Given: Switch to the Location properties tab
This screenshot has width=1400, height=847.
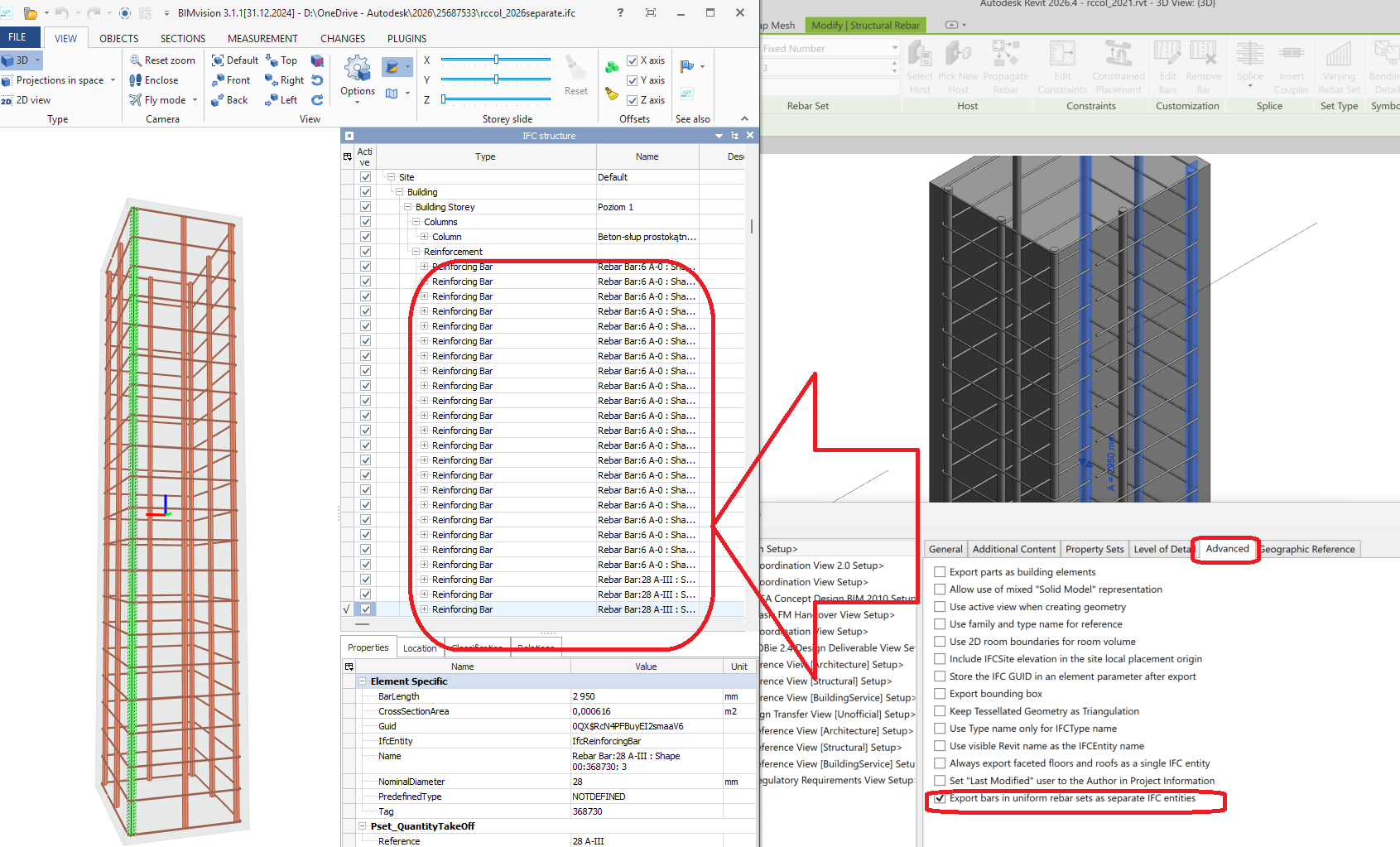Looking at the screenshot, I should pyautogui.click(x=420, y=648).
